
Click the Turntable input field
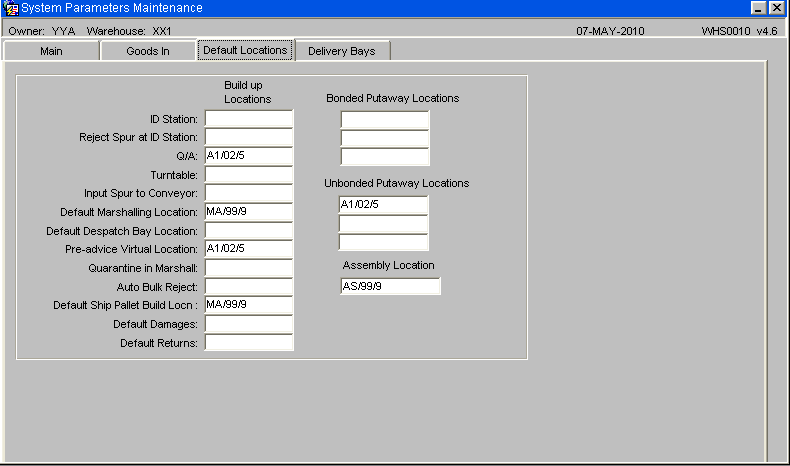click(249, 175)
